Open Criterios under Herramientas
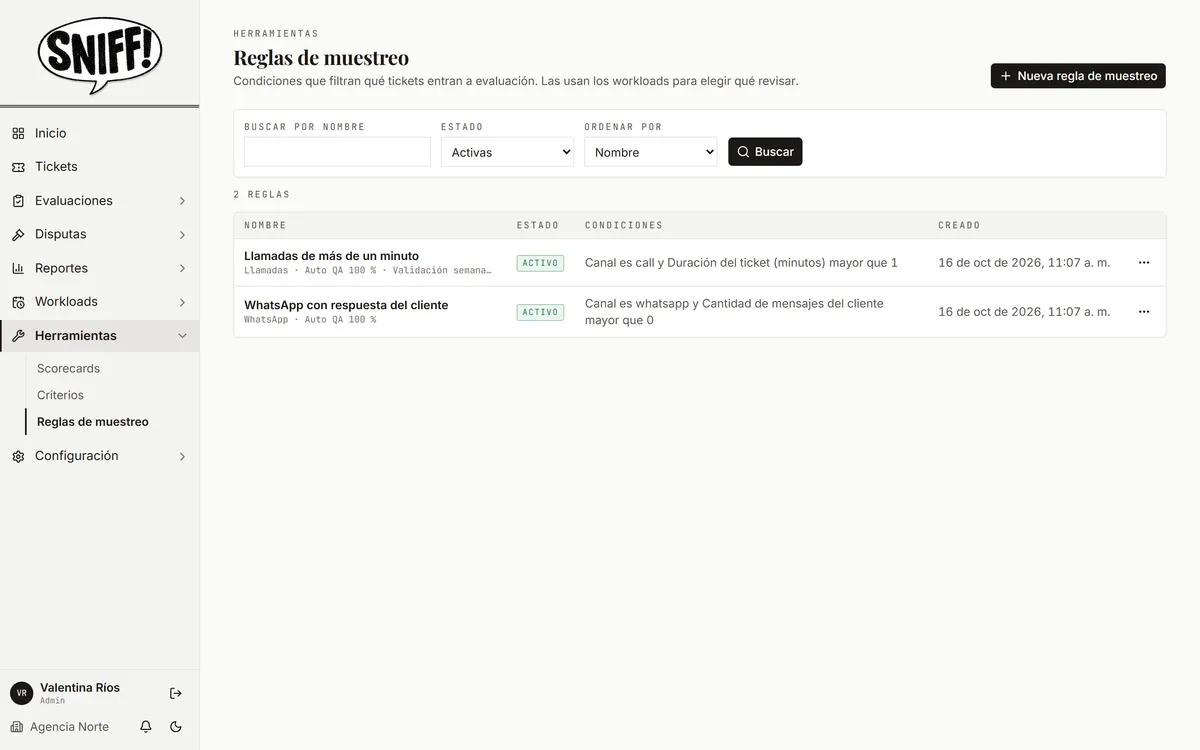 [60, 395]
